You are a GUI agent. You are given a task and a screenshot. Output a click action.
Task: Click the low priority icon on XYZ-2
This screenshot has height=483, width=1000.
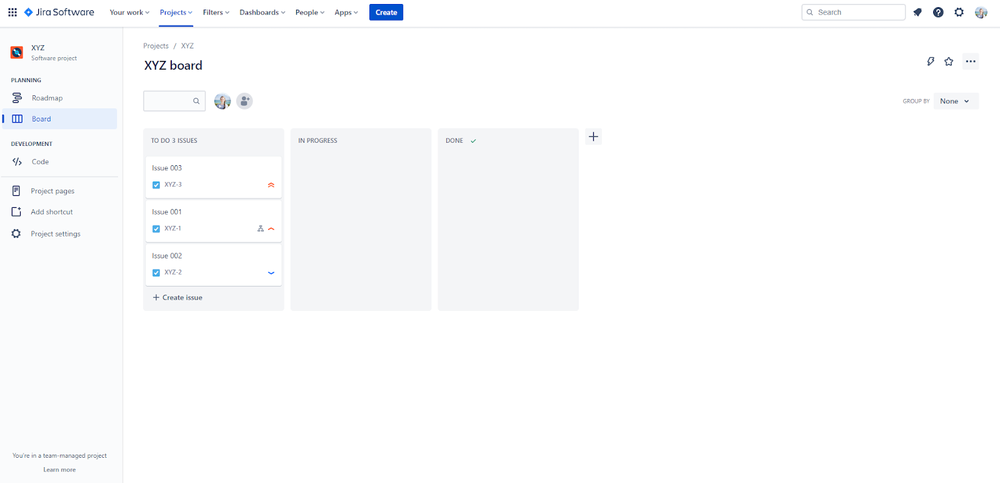click(x=271, y=272)
